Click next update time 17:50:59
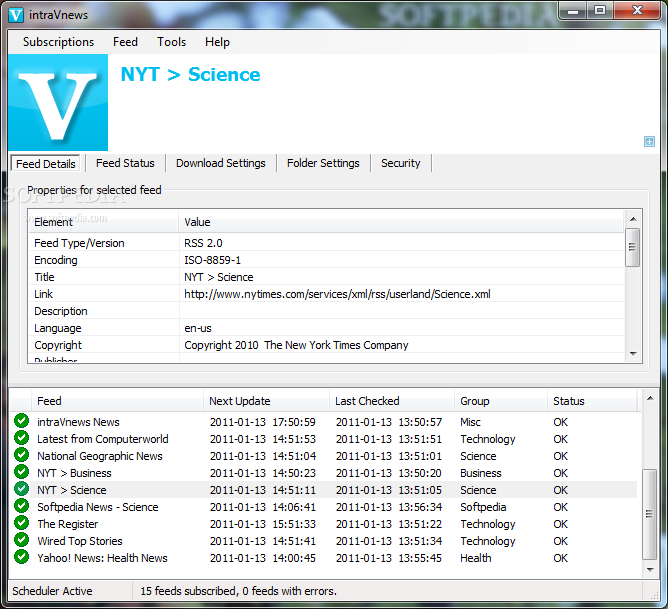The height and width of the screenshot is (609, 668). (x=294, y=422)
